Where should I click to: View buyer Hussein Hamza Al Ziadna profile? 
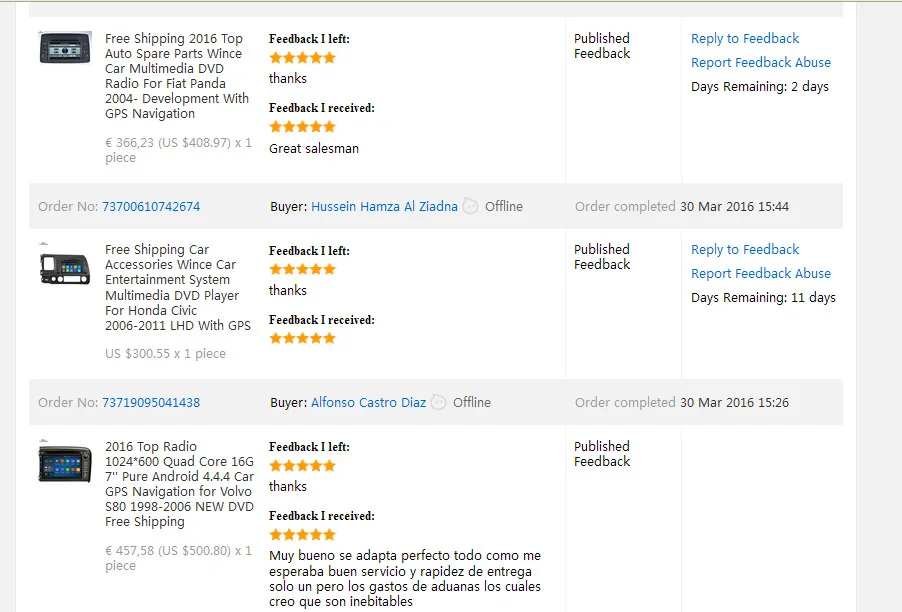[x=384, y=207]
